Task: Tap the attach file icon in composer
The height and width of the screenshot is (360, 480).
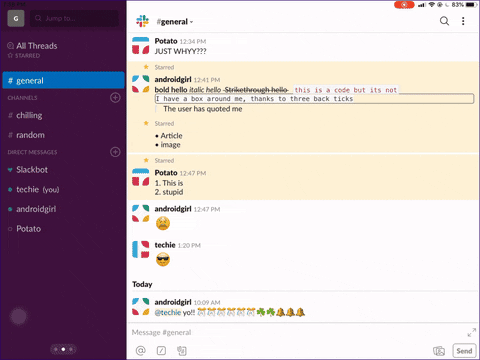Action: [x=182, y=351]
